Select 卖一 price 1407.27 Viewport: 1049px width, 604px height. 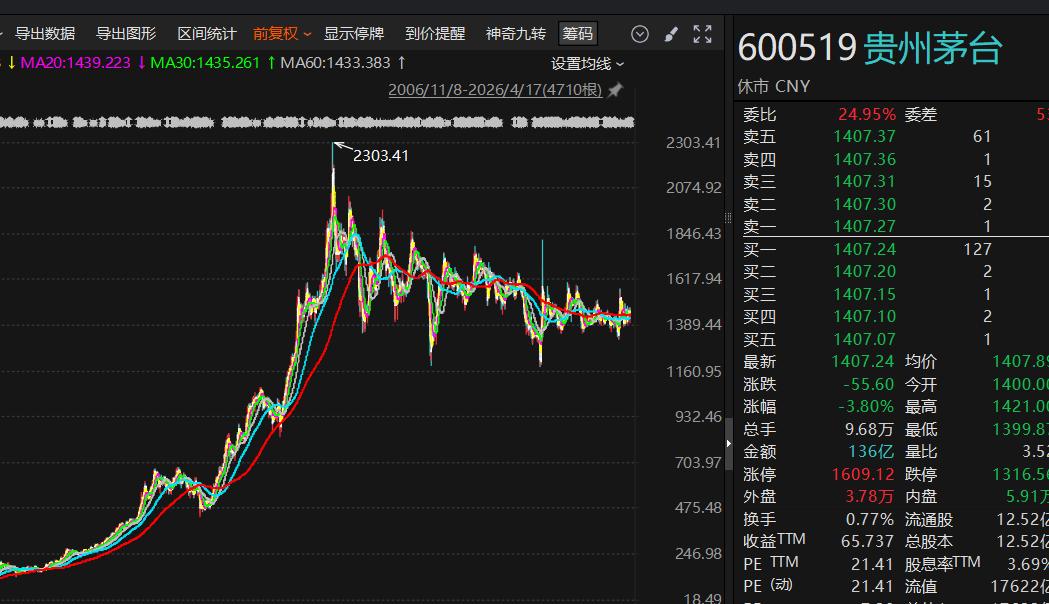(x=864, y=226)
